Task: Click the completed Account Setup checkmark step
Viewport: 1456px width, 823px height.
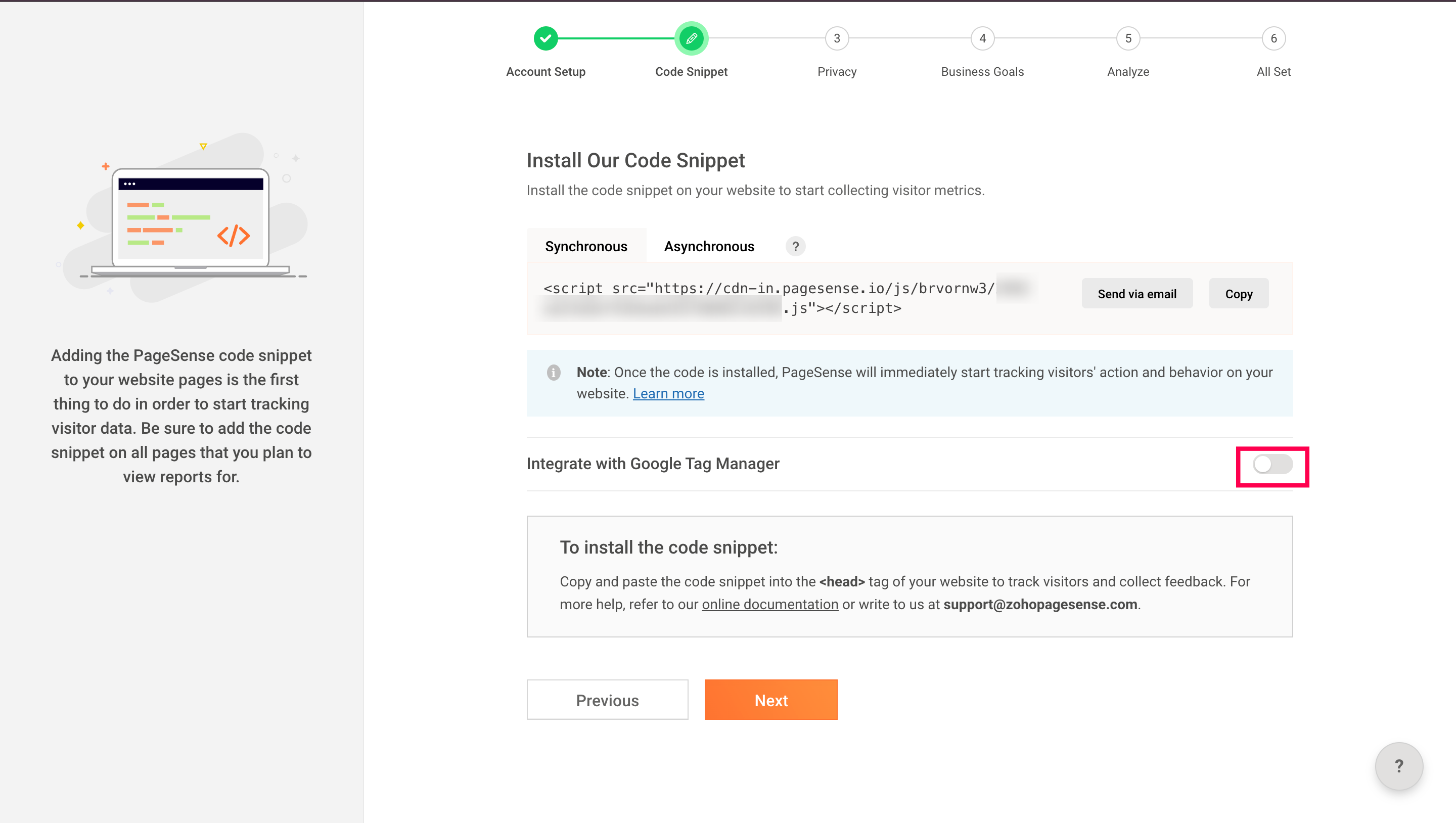Action: (x=545, y=38)
